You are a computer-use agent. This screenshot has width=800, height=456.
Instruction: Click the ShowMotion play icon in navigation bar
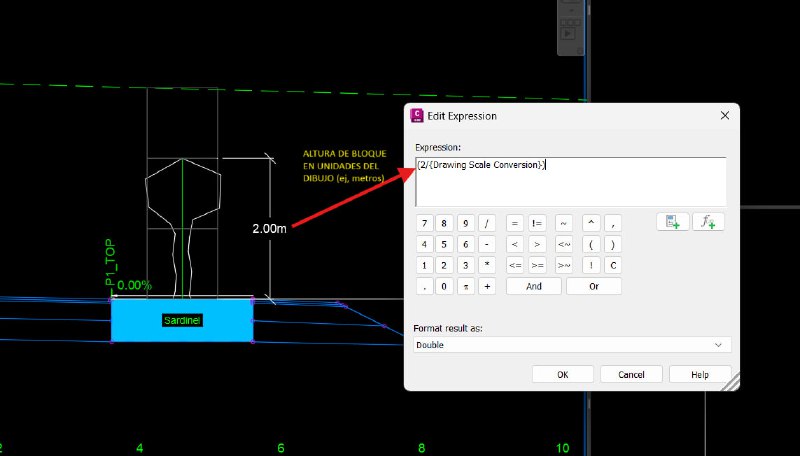567,34
